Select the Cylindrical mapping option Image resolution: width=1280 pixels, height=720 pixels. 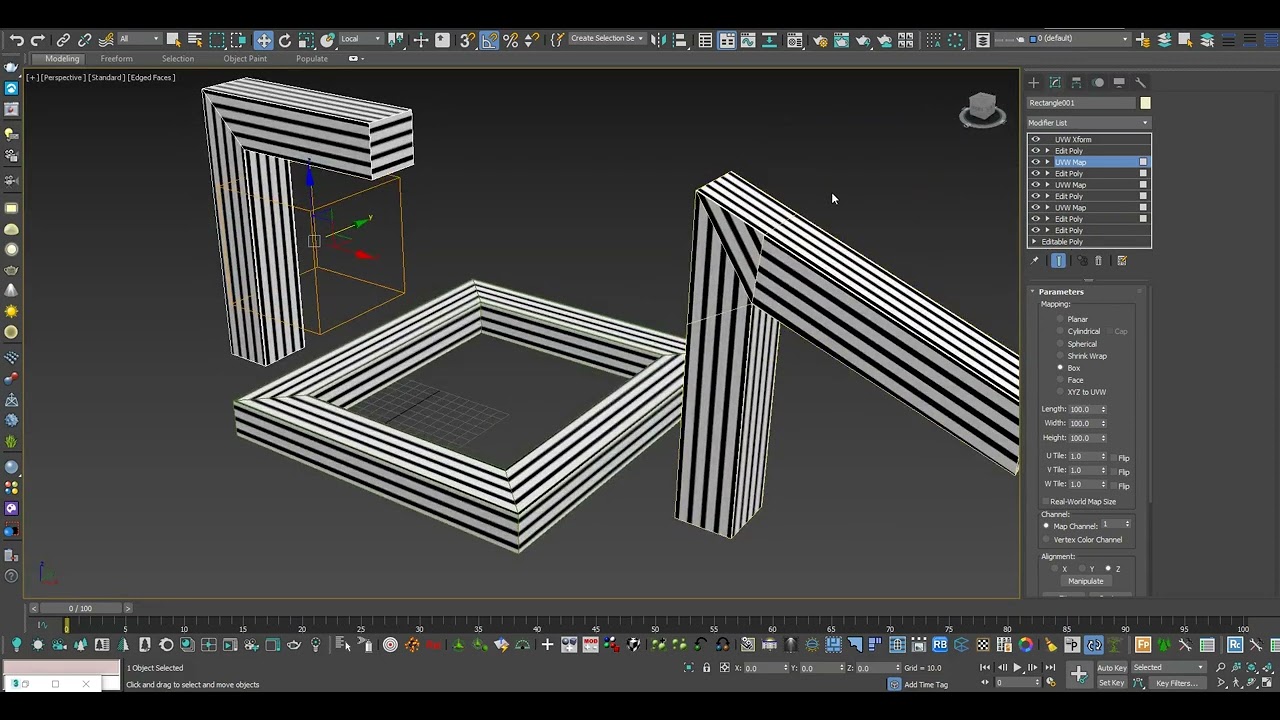[x=1060, y=331]
